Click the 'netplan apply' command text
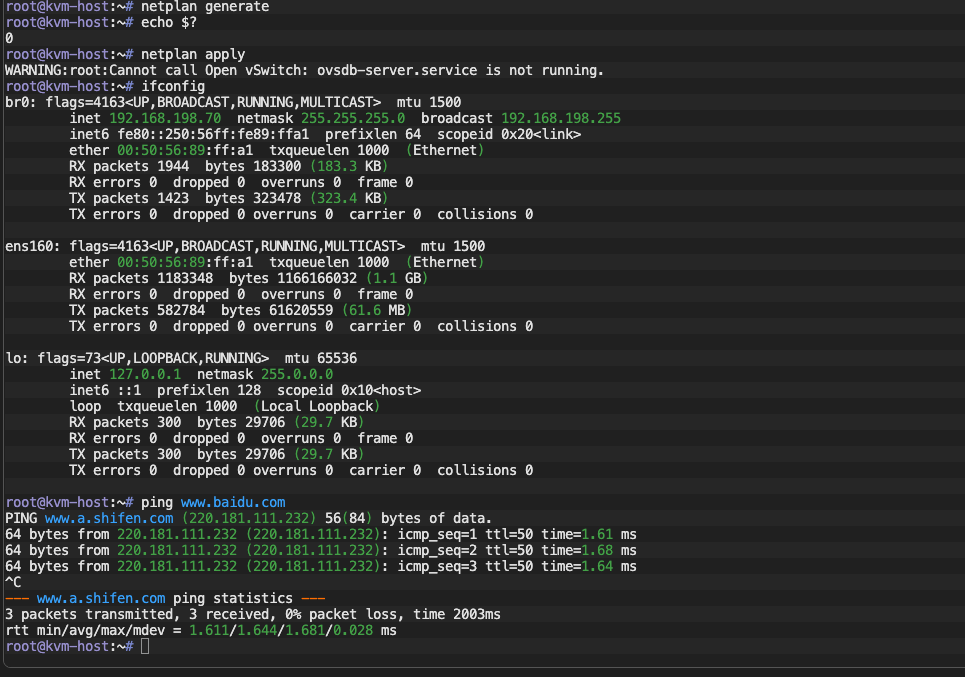 [193, 54]
